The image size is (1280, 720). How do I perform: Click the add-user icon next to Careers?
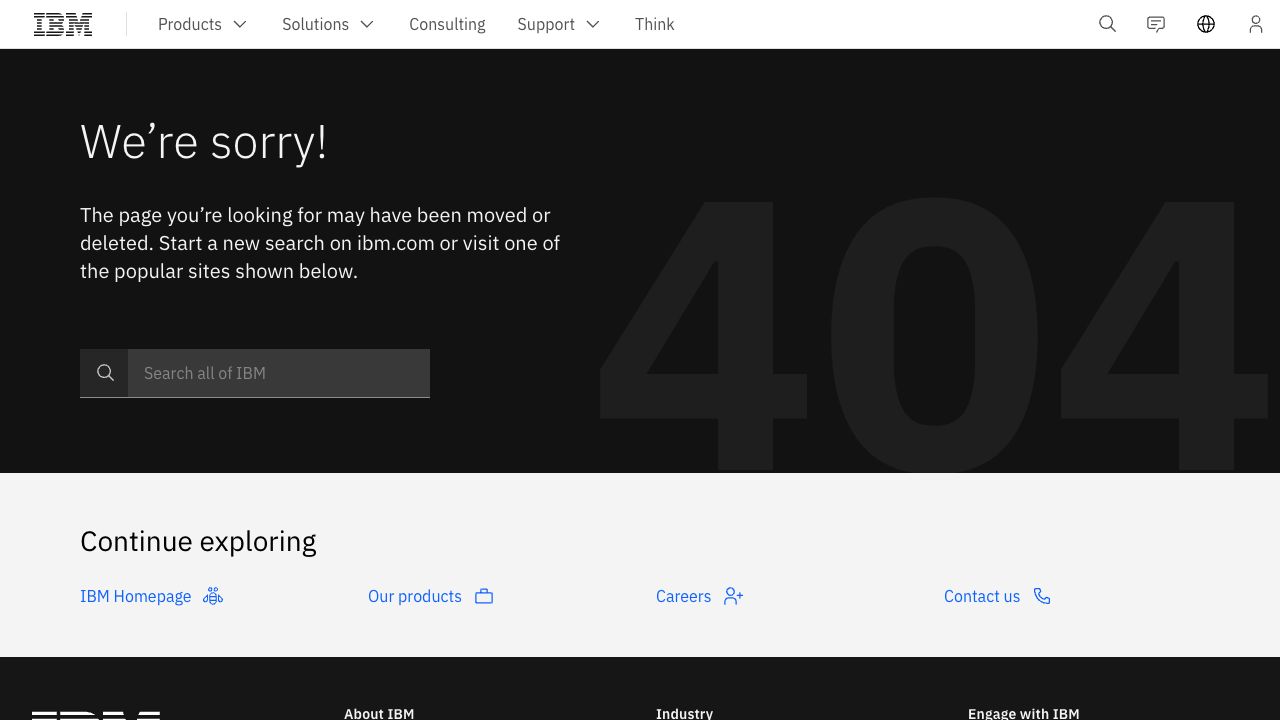pyautogui.click(x=734, y=596)
